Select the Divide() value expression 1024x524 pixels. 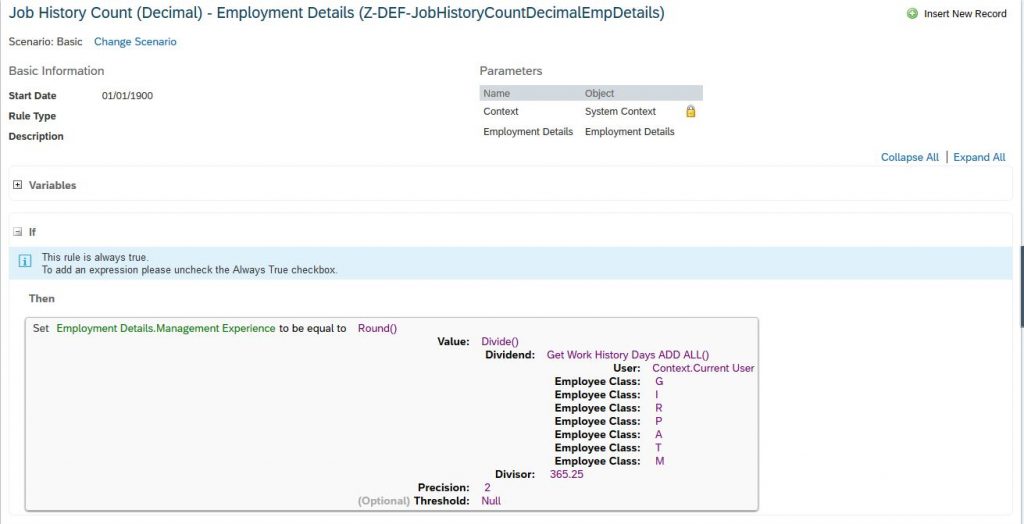[500, 342]
